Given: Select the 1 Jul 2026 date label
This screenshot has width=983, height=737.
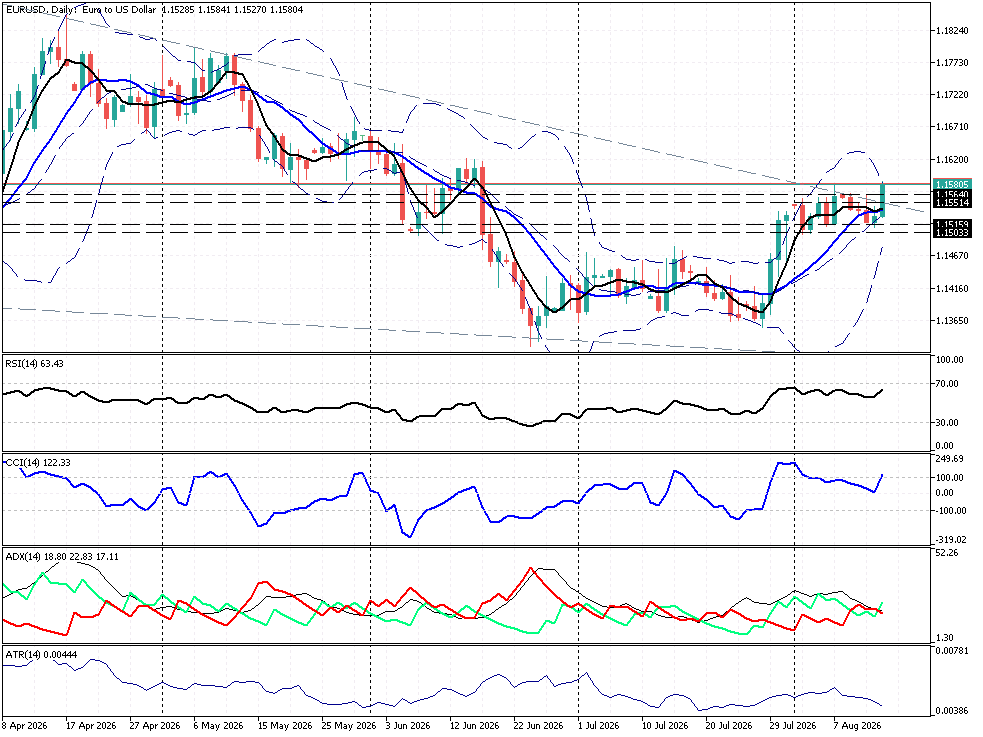Looking at the screenshot, I should click(x=598, y=726).
